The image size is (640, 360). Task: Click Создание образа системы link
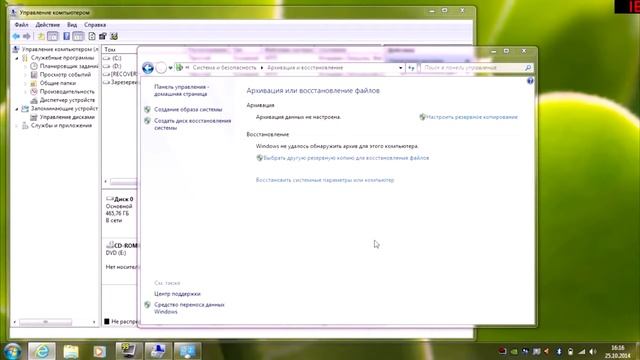(x=188, y=109)
